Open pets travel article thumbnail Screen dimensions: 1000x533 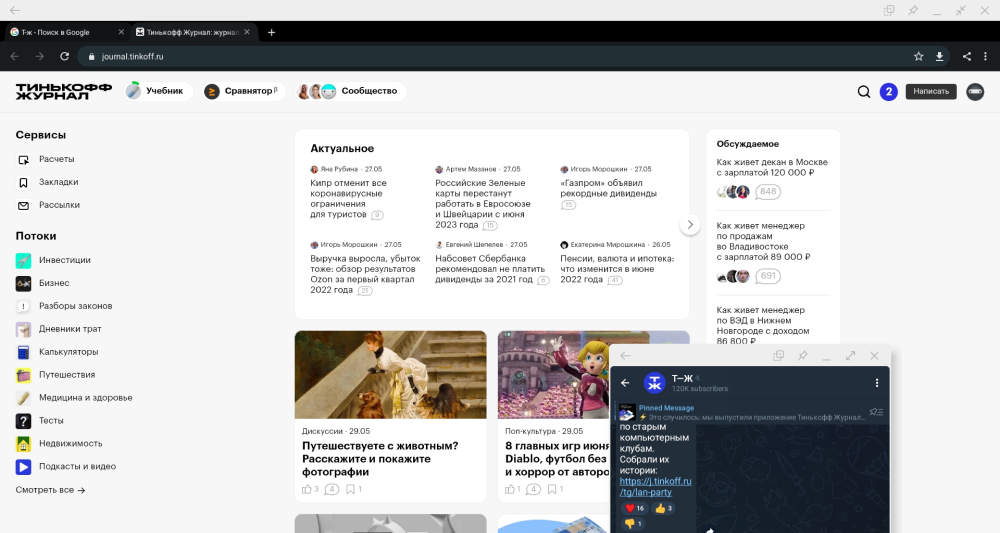pos(390,374)
